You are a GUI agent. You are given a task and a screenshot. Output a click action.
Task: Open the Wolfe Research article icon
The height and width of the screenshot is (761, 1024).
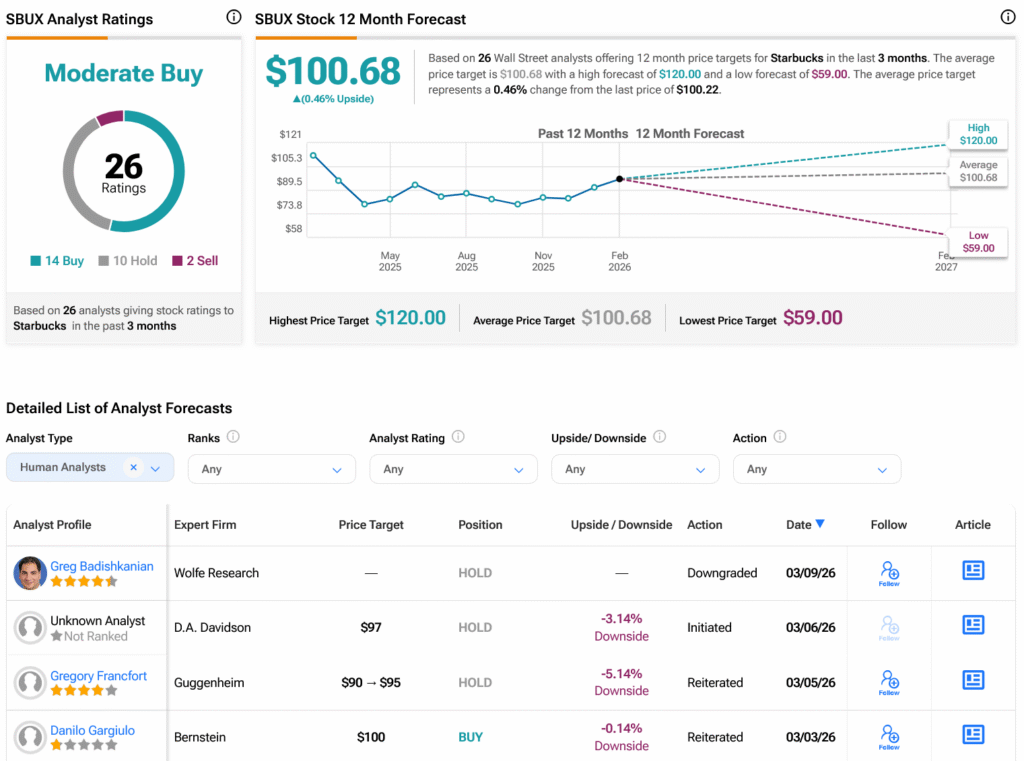click(x=972, y=570)
